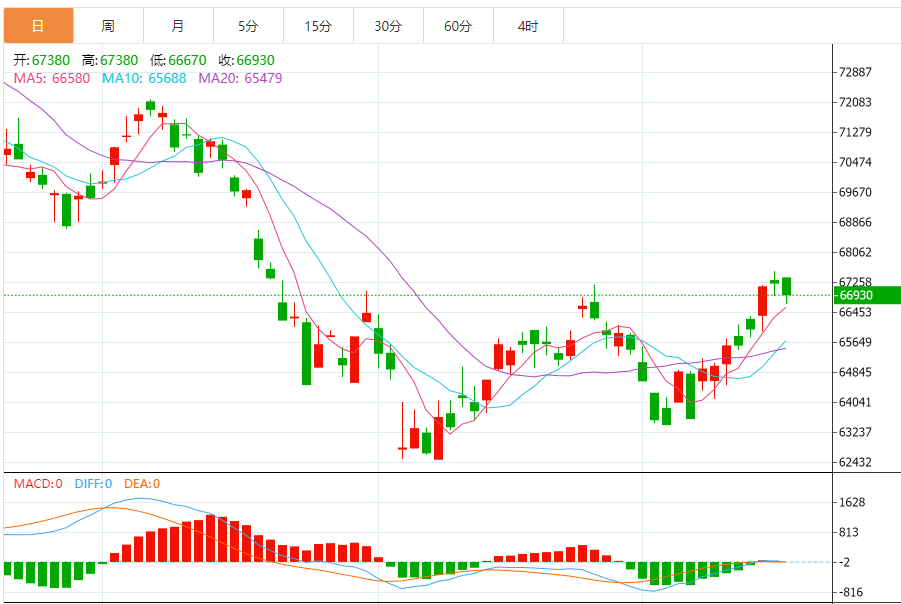901x604 pixels.
Task: Click the -2 MACD axis label
Action: pyautogui.click(x=845, y=562)
